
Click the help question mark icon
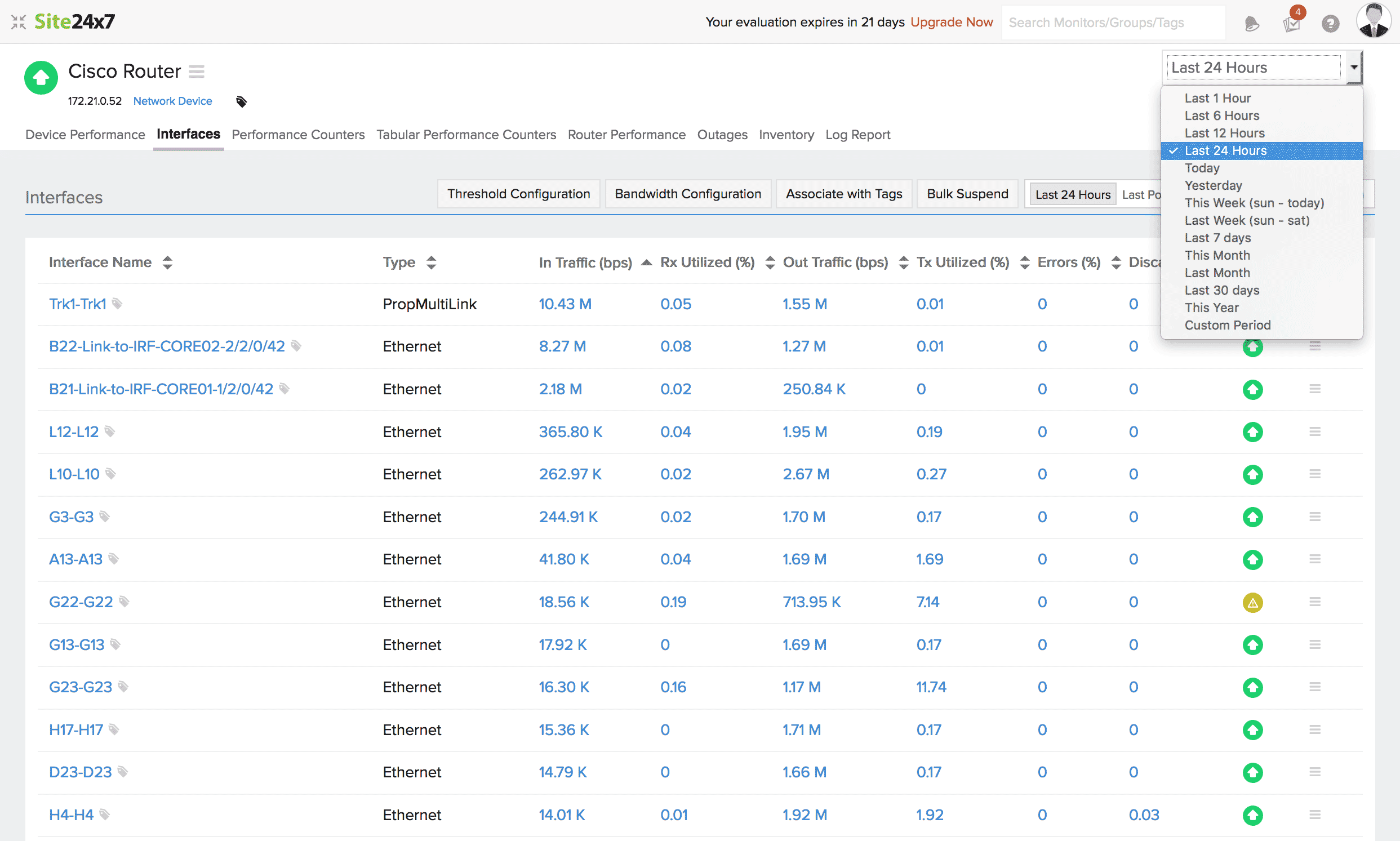point(1330,23)
